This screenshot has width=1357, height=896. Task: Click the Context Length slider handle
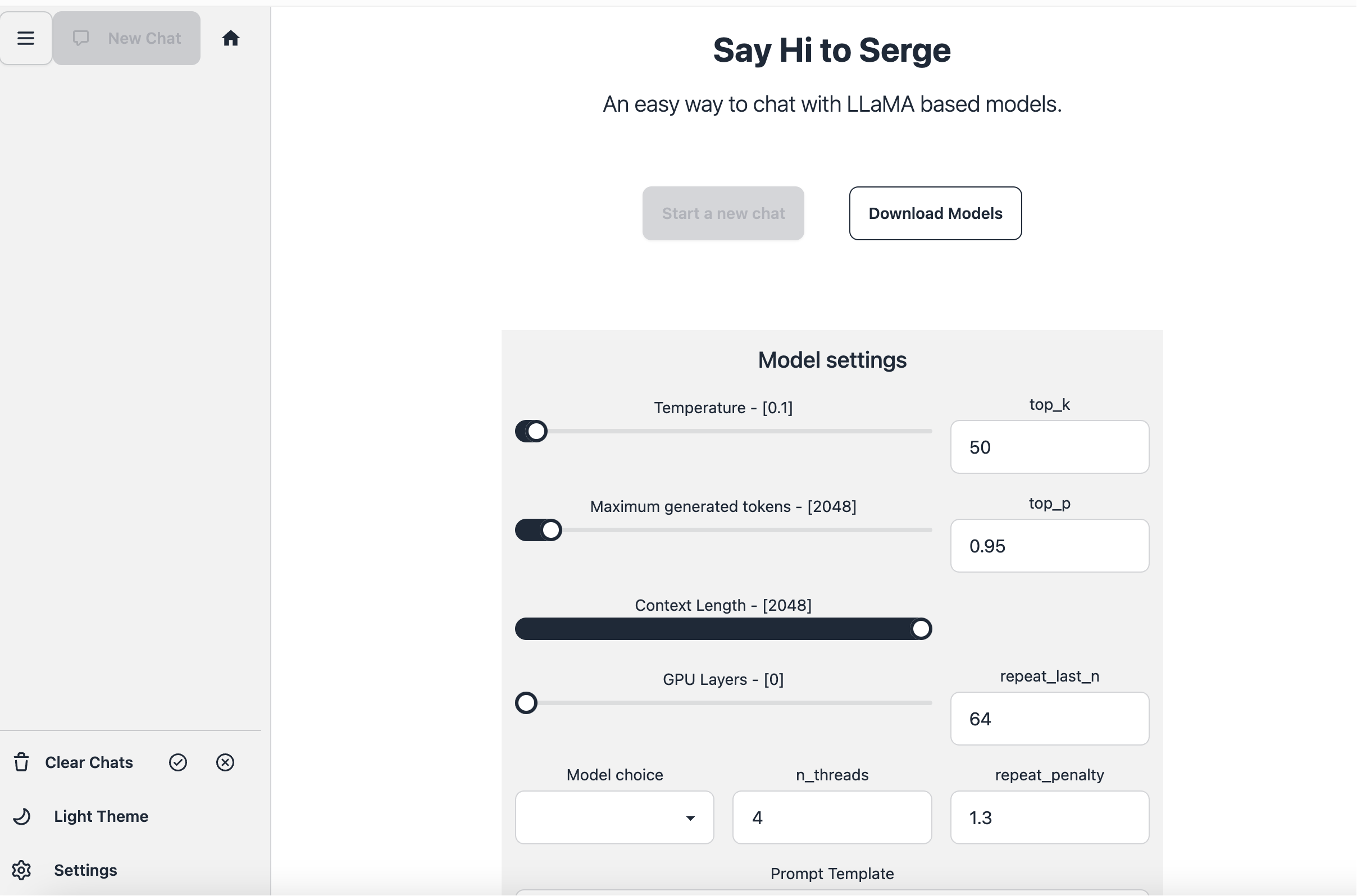tap(921, 629)
